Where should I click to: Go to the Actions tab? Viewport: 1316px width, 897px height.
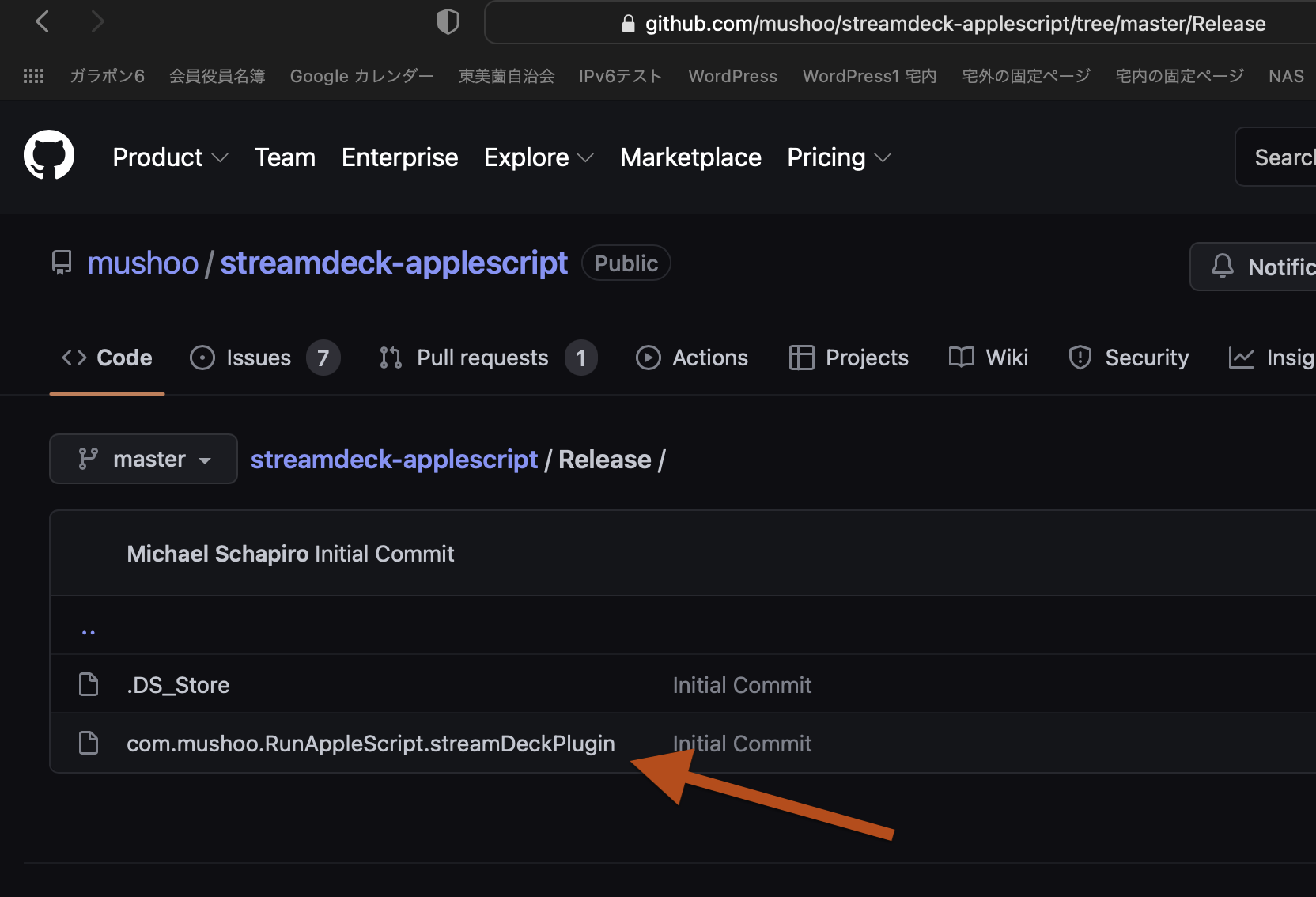tap(692, 358)
